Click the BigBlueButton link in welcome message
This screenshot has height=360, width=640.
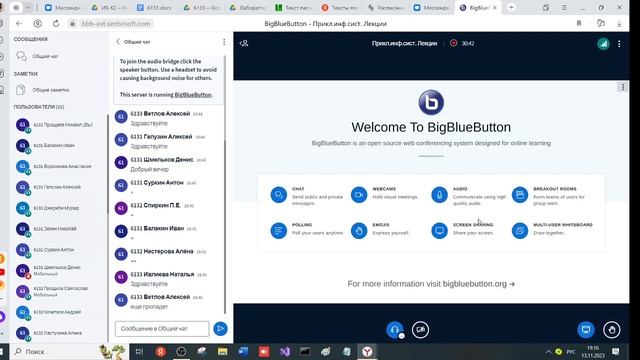pos(193,95)
